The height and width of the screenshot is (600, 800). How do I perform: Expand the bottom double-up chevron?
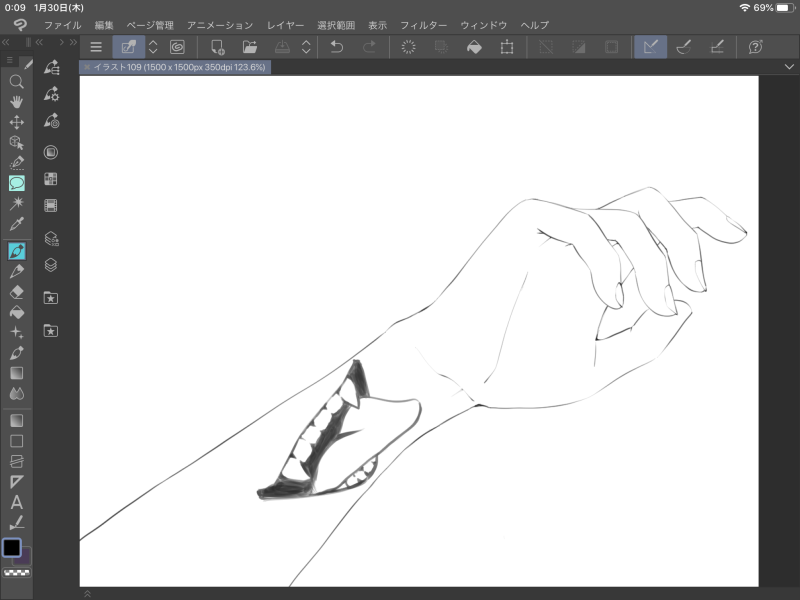(87, 594)
